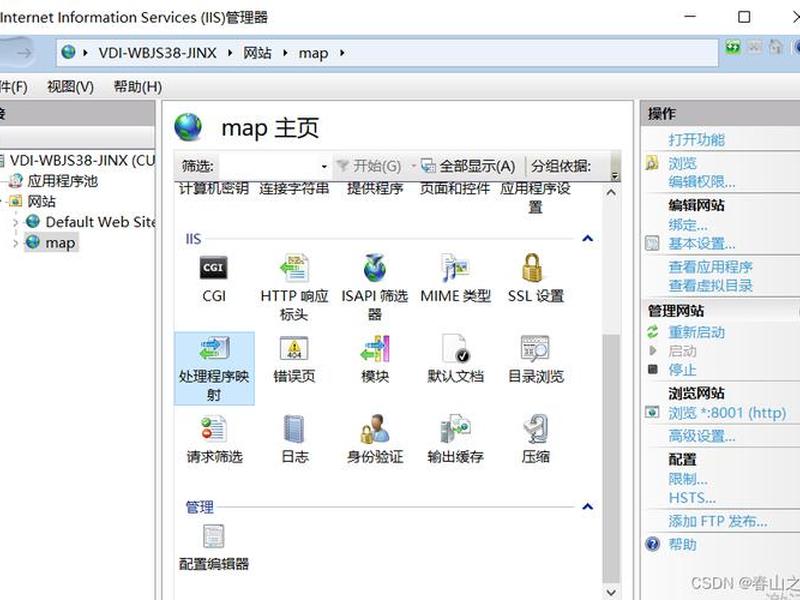
Task: Open 高级设置... link
Action: pos(702,436)
